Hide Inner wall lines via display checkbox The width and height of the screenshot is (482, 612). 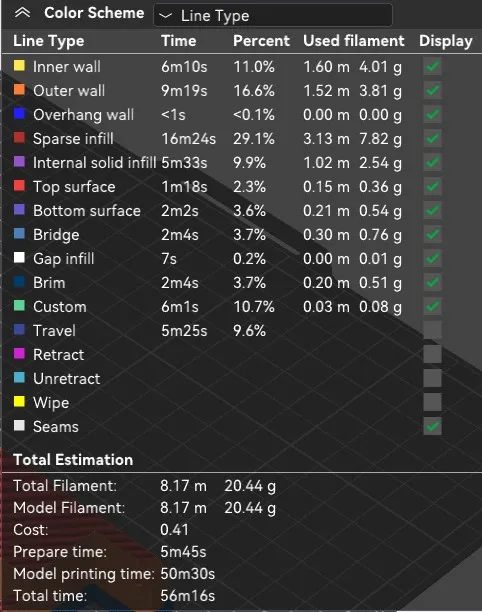432,66
